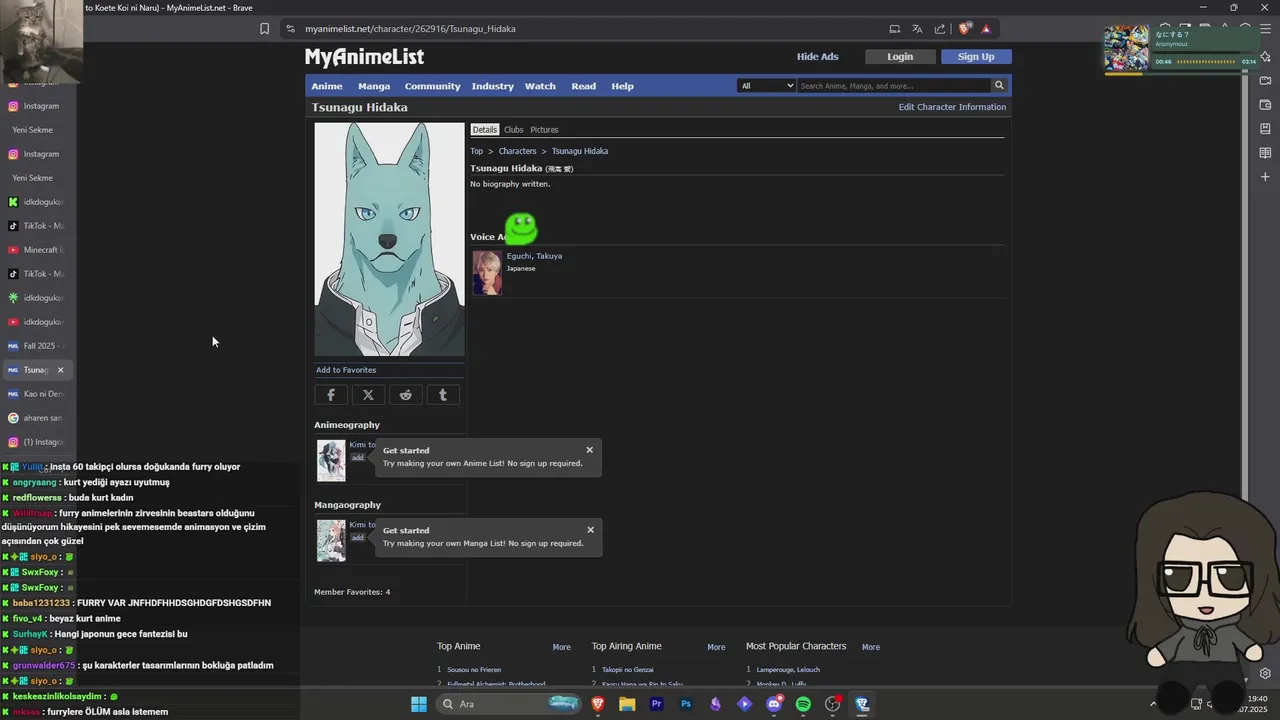Click Add to Favorites link

[346, 370]
